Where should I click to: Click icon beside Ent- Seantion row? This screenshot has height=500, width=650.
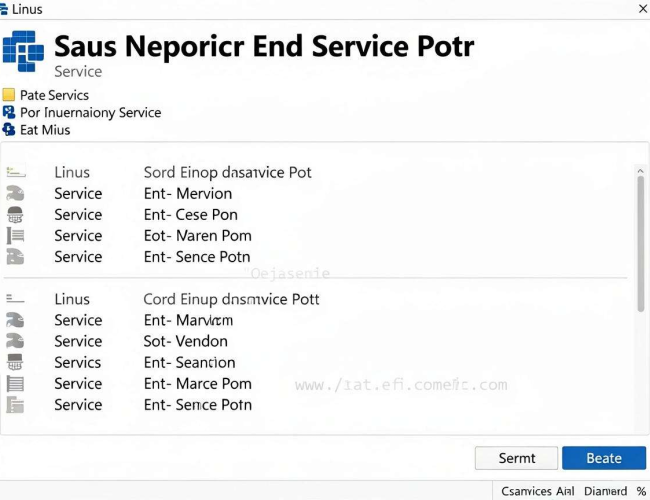pos(15,362)
